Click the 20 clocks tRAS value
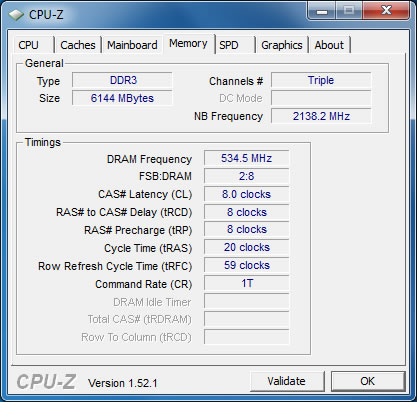417x402 pixels. click(247, 248)
